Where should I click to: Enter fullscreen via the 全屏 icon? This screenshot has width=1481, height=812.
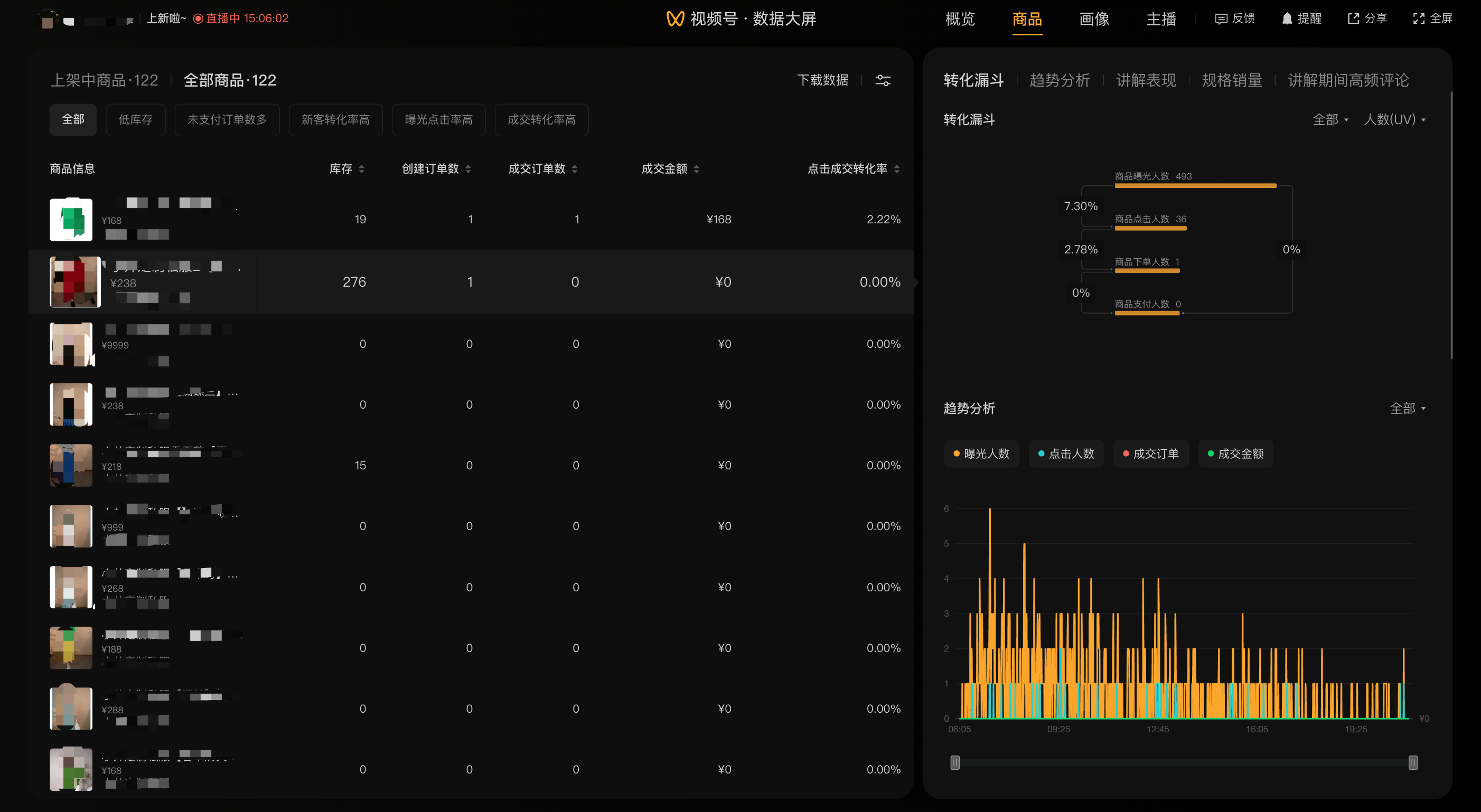pyautogui.click(x=1419, y=19)
